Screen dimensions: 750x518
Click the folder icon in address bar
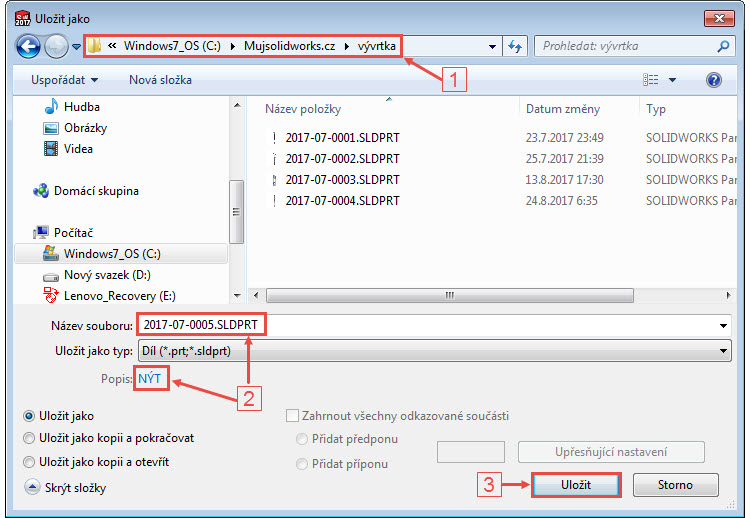coord(95,46)
